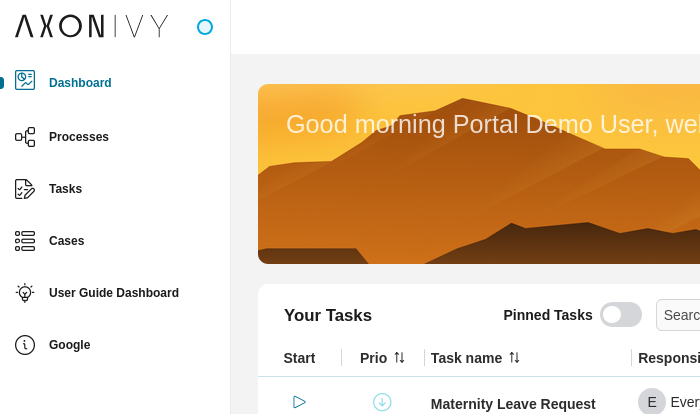Click the blue circle icon beside the logo
This screenshot has height=414, width=700.
coord(205,27)
